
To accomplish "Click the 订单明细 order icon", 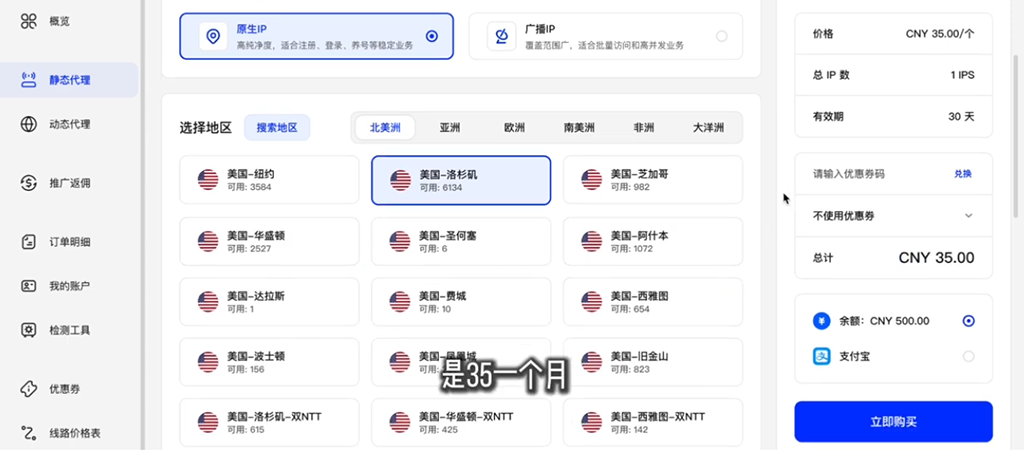I will click(x=29, y=242).
